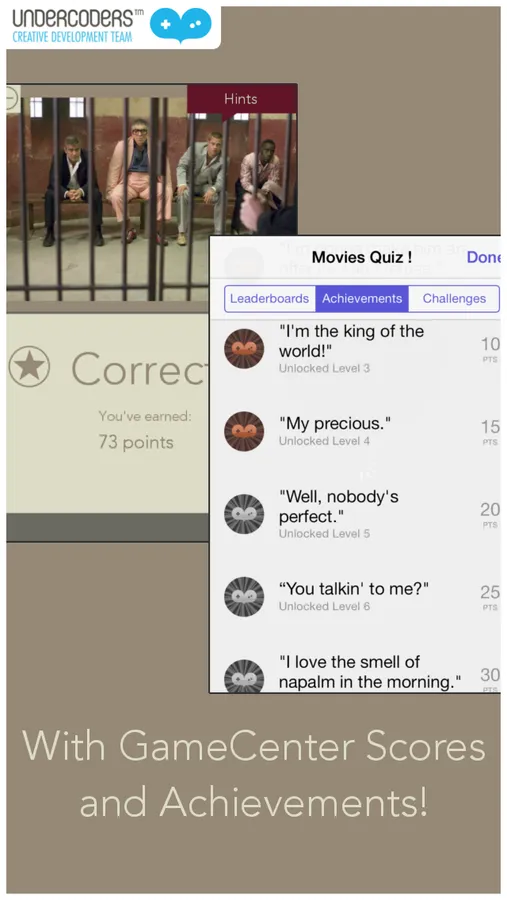Click the Undercoders blue gamepad logo
This screenshot has width=507, height=900.
181,25
